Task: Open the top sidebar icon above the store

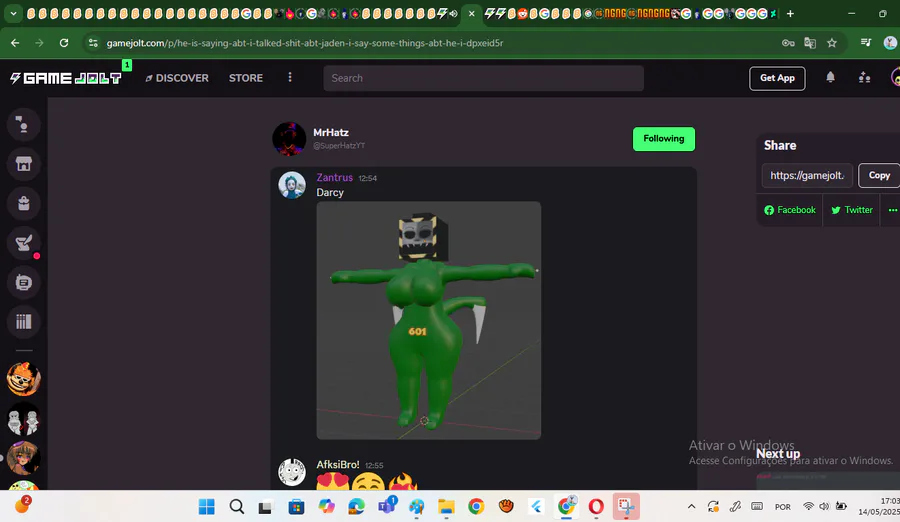Action: click(x=24, y=124)
